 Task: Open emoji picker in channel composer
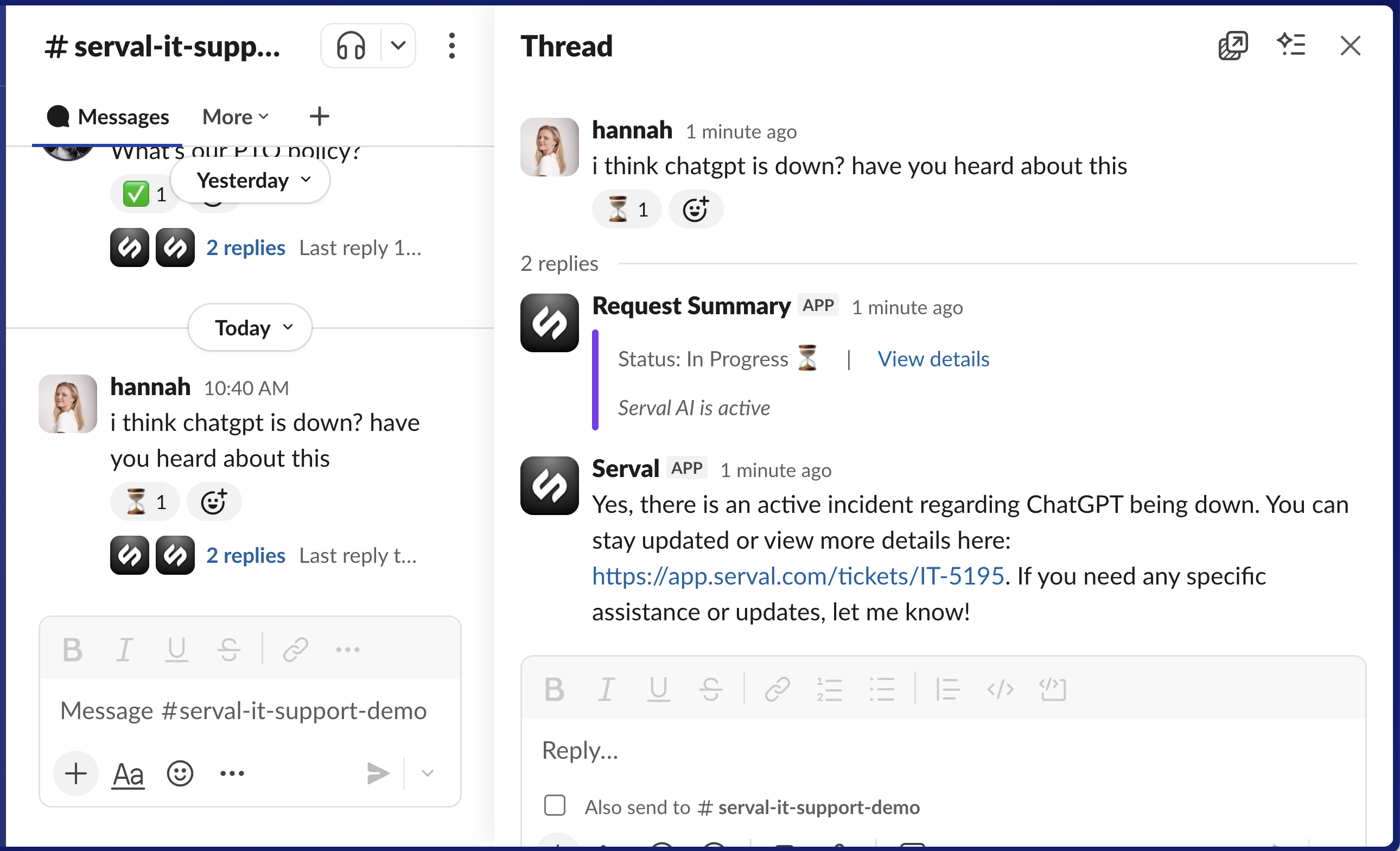click(x=180, y=773)
